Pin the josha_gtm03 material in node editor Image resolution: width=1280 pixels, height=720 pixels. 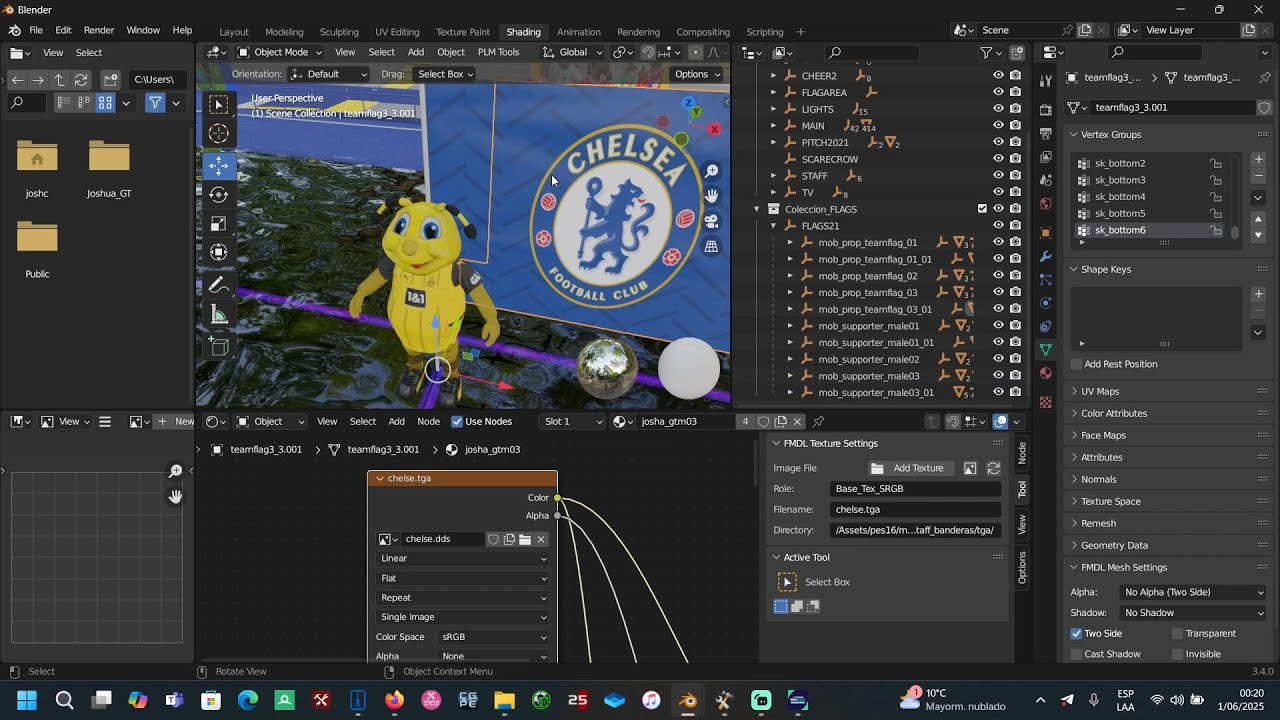819,421
